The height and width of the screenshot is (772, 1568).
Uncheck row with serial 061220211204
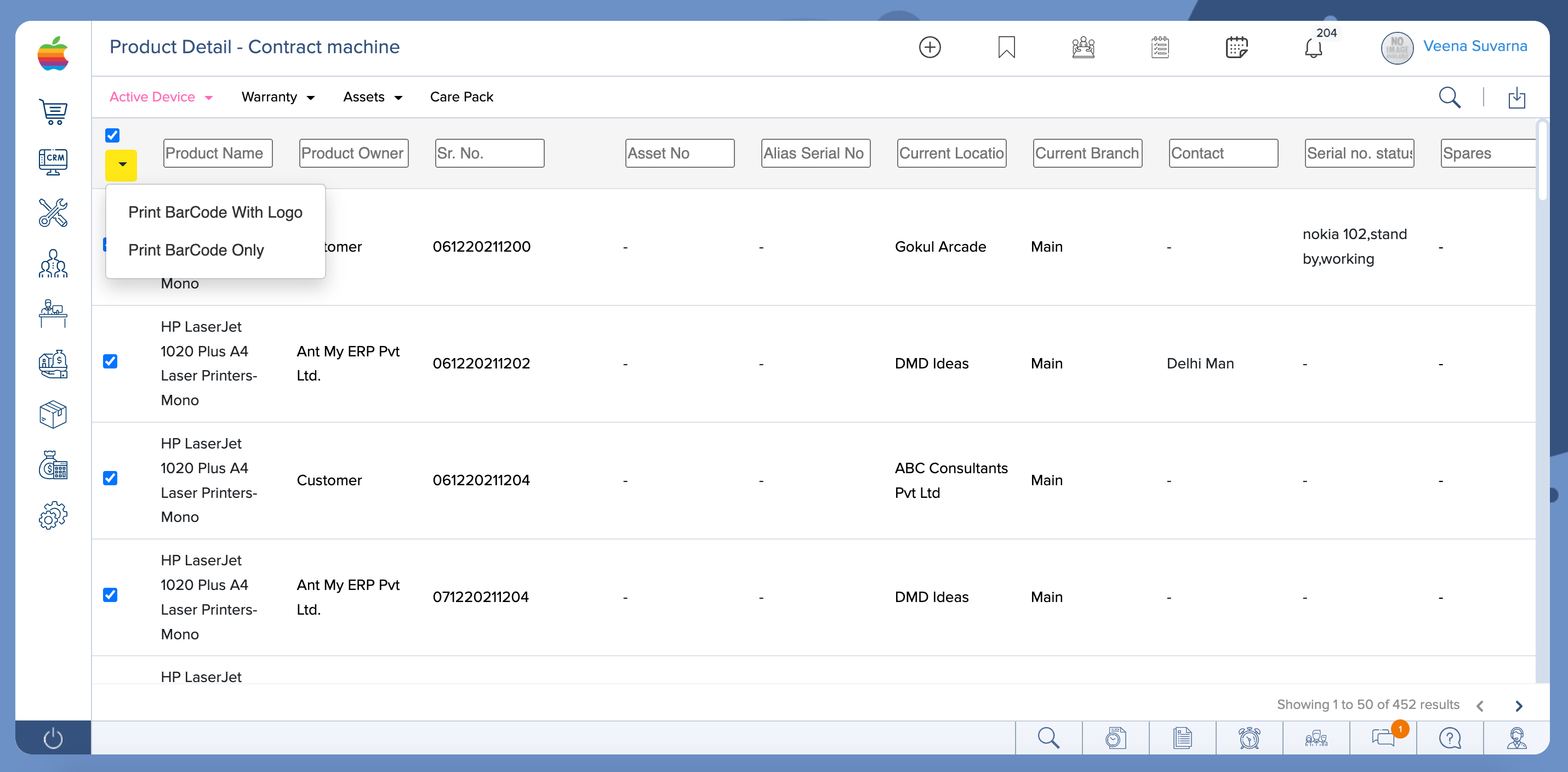[110, 478]
